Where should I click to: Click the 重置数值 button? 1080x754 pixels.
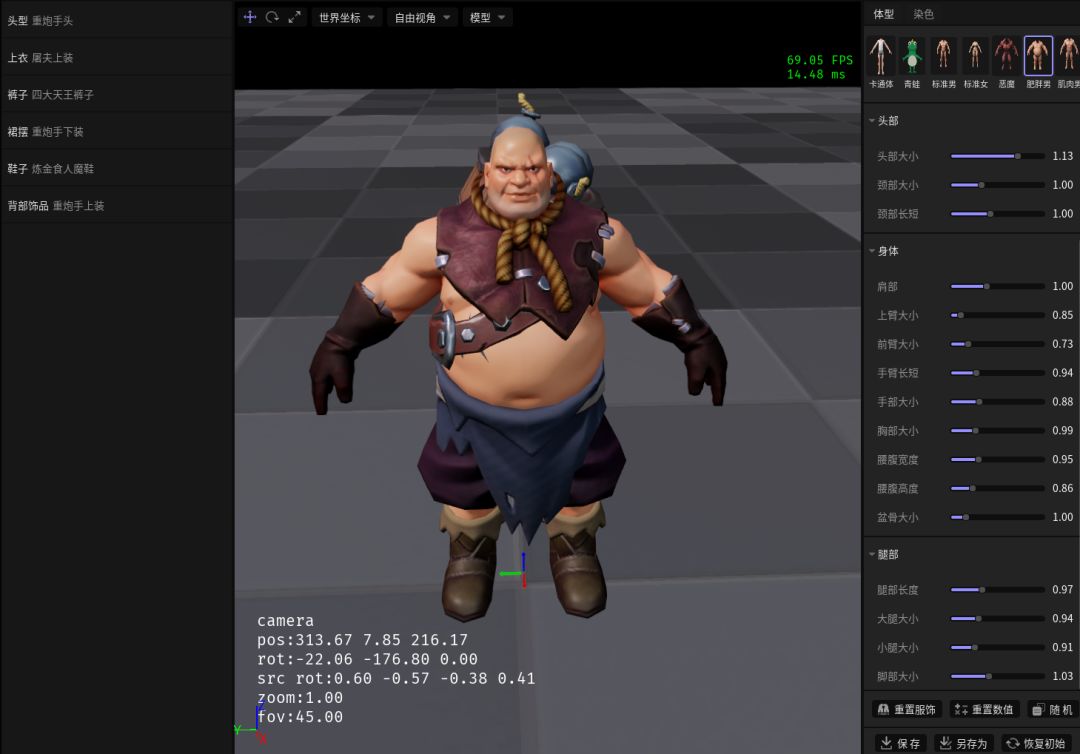click(984, 710)
